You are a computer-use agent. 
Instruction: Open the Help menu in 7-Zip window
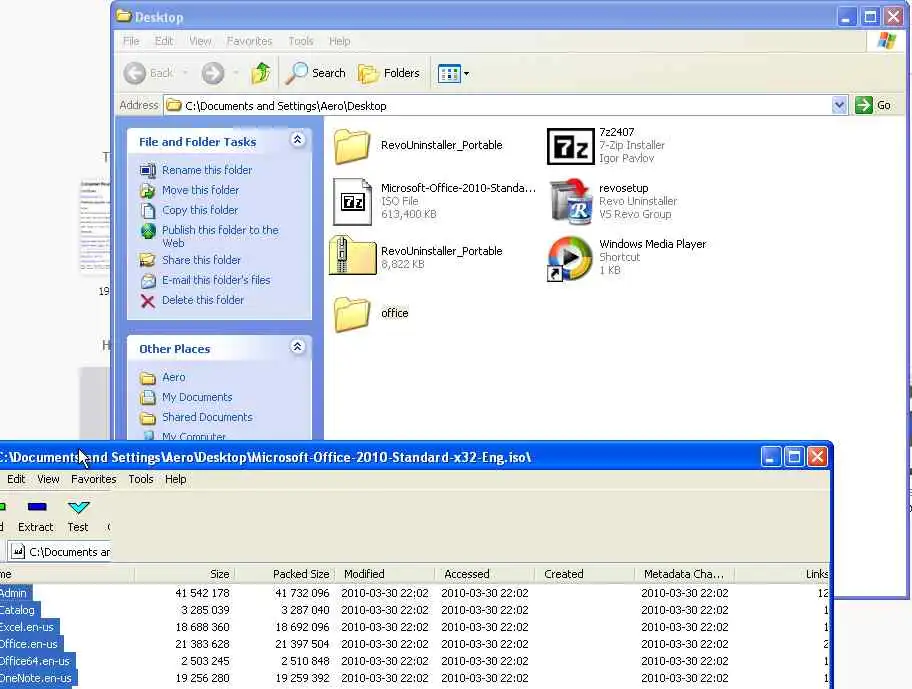175,479
